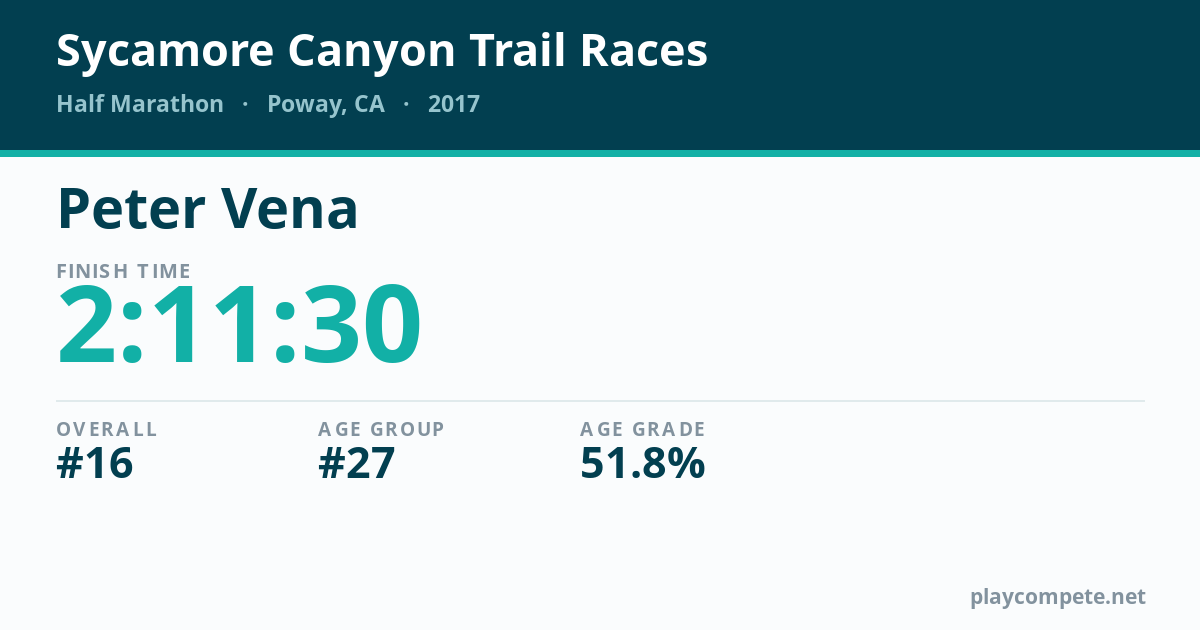This screenshot has height=630, width=1200.
Task: Click the FINISH TIME label
Action: [x=124, y=271]
